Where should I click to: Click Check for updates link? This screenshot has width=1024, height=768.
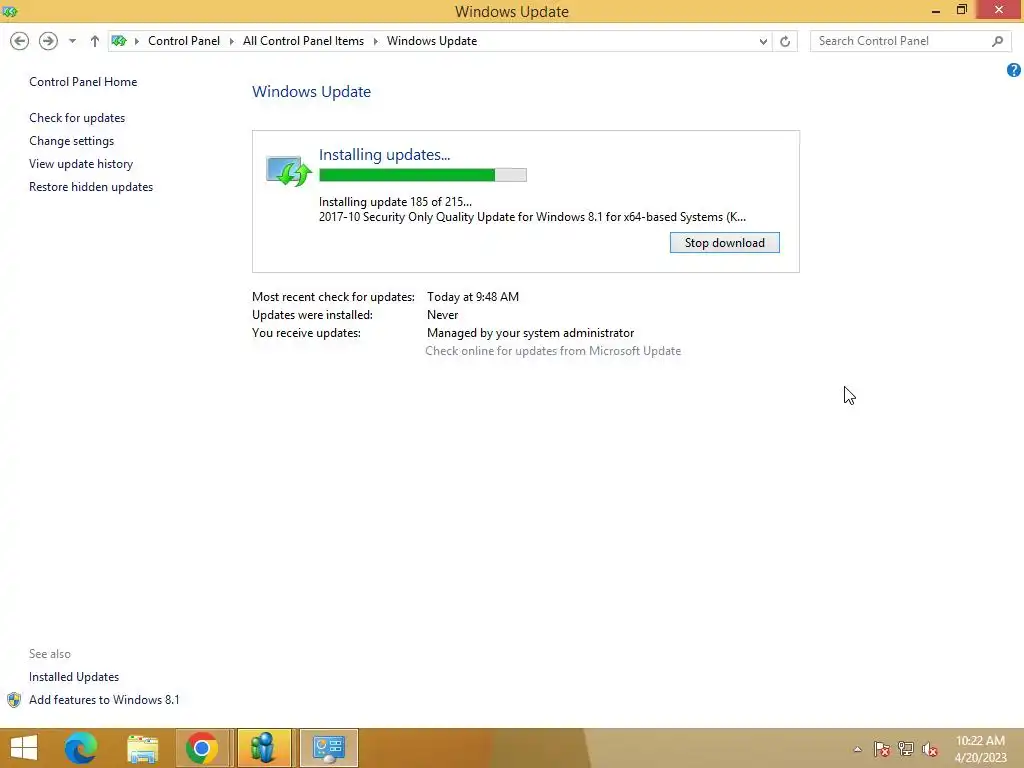(x=77, y=118)
